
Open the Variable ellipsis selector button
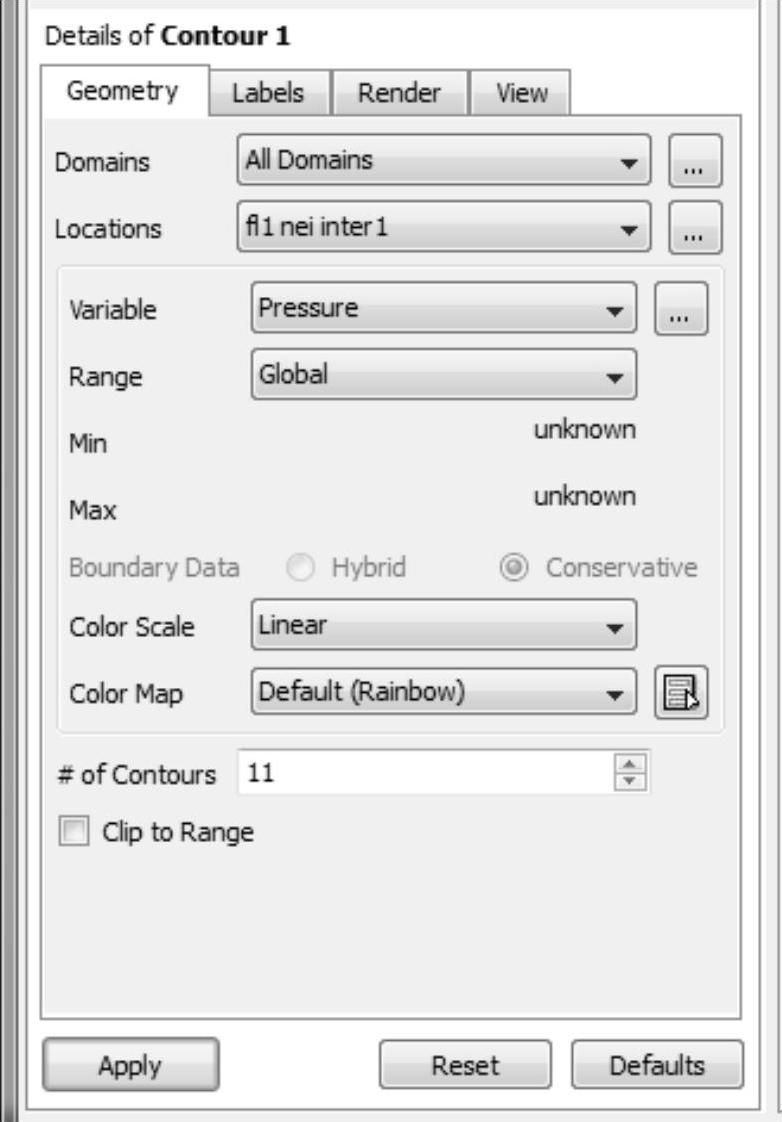(x=680, y=309)
